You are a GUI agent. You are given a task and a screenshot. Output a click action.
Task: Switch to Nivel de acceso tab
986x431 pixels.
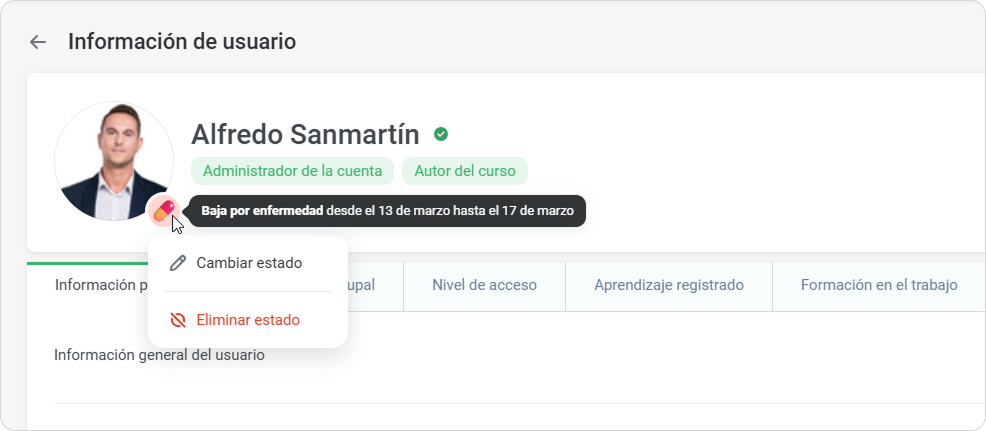pyautogui.click(x=484, y=285)
